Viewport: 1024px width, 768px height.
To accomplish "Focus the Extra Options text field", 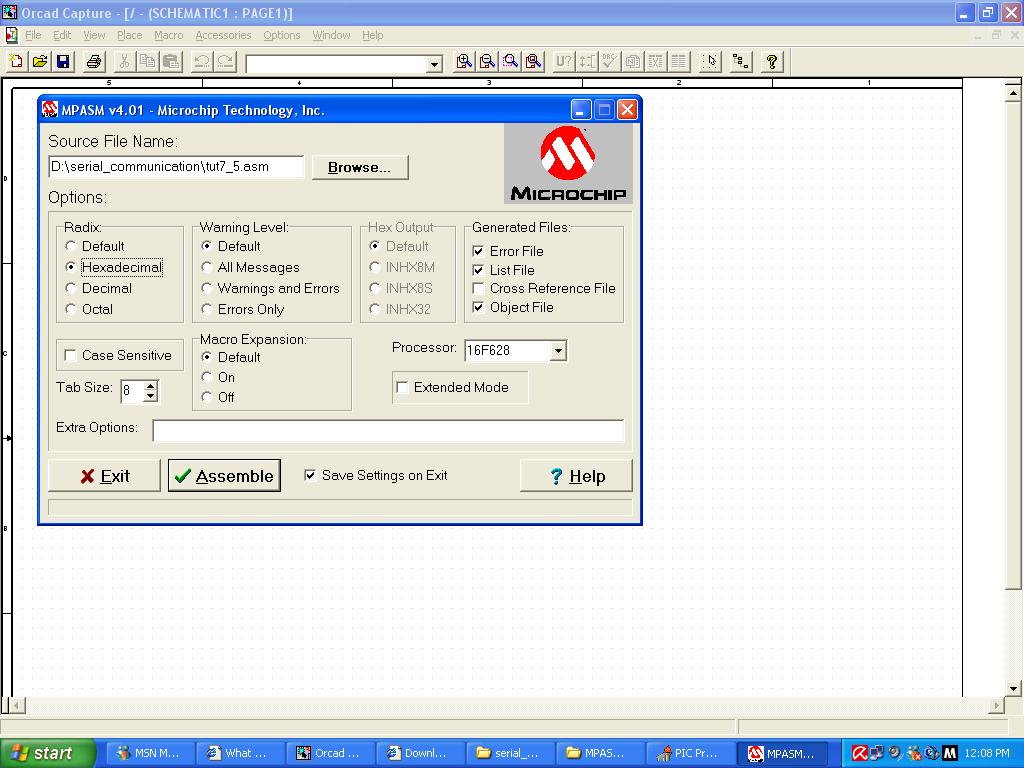I will (389, 431).
